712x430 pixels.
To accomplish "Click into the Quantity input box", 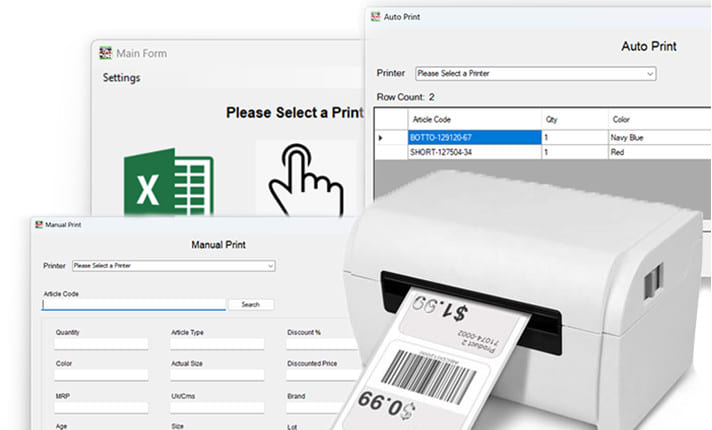I will pyautogui.click(x=101, y=344).
